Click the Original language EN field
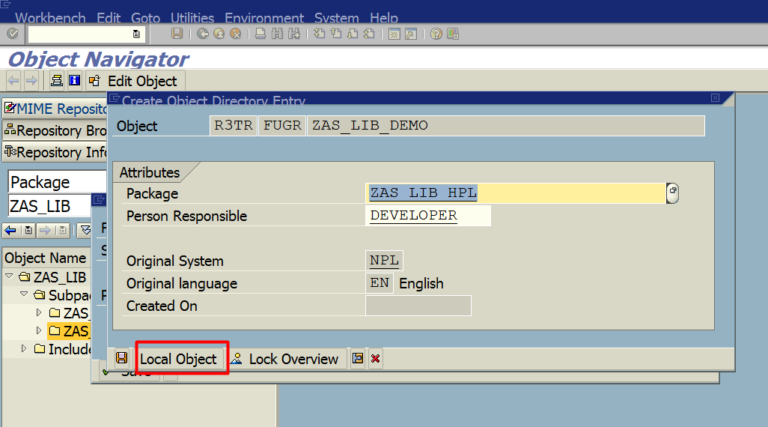The height and width of the screenshot is (427, 768). pos(380,283)
